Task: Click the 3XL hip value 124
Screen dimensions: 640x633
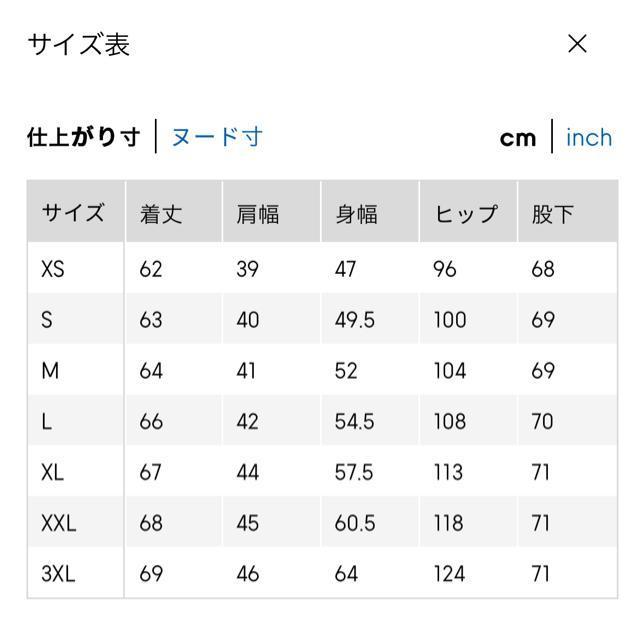Action: (450, 574)
